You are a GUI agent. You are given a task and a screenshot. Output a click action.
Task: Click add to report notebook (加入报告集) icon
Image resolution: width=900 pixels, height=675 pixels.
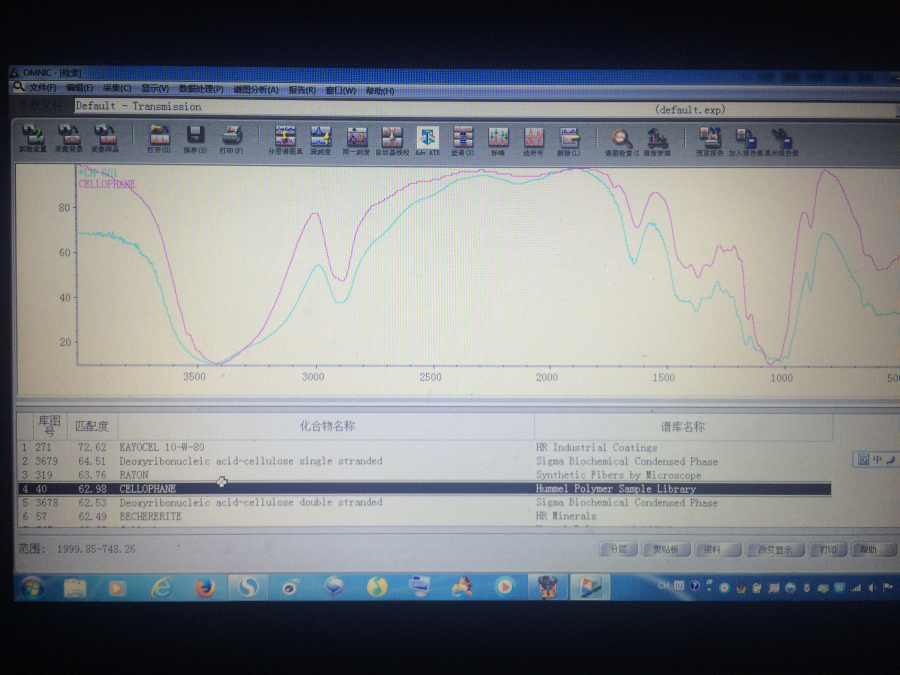(746, 141)
